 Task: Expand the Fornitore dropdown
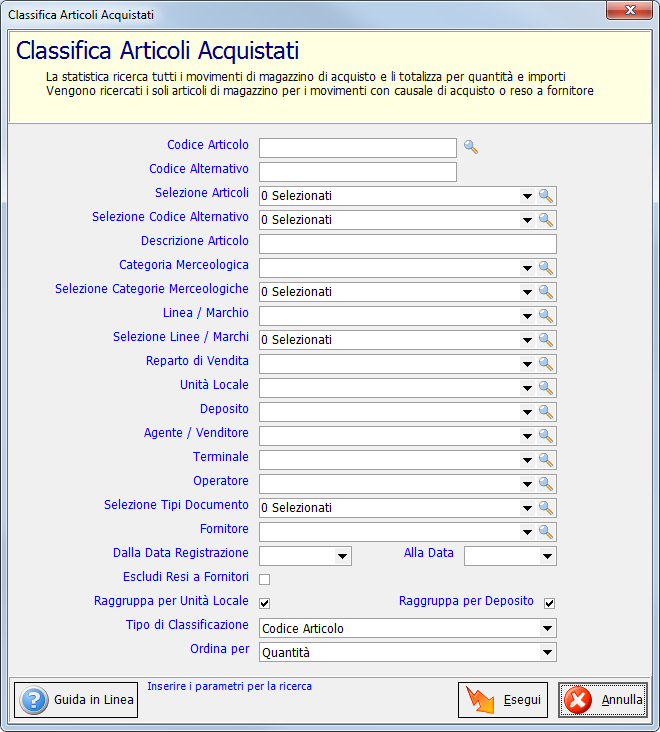527,532
